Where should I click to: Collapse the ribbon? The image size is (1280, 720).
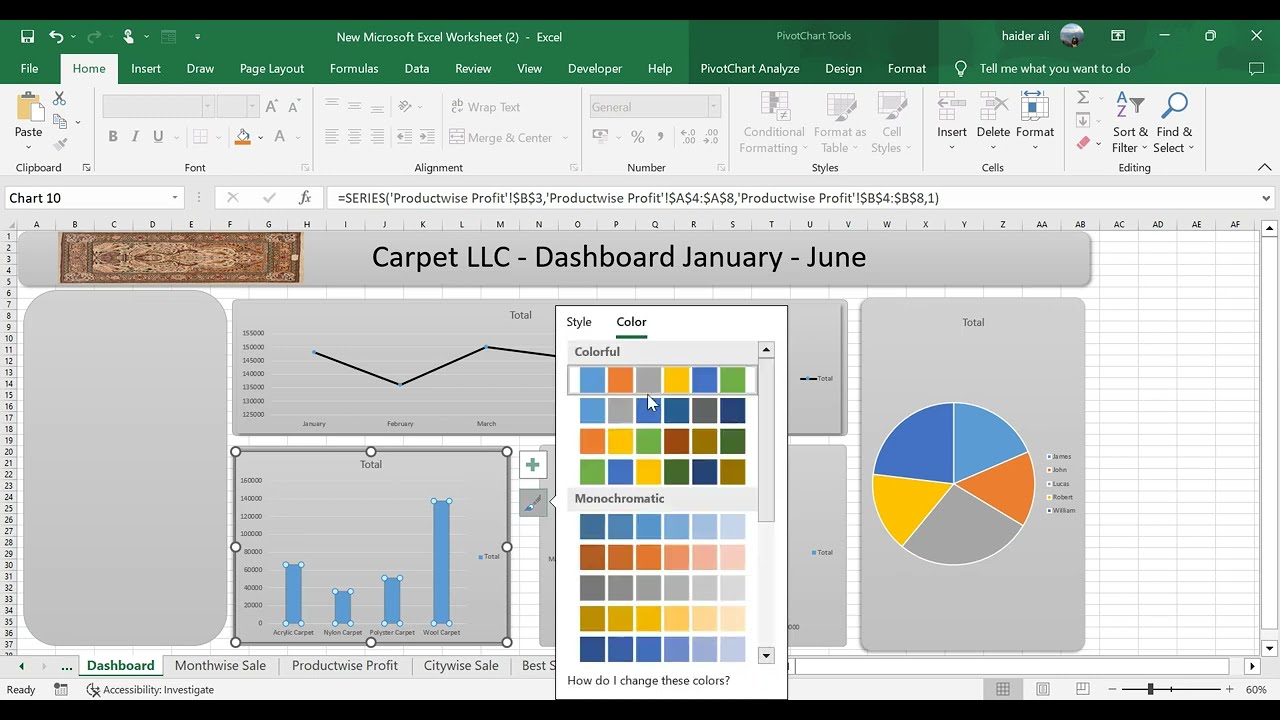pos(1264,168)
